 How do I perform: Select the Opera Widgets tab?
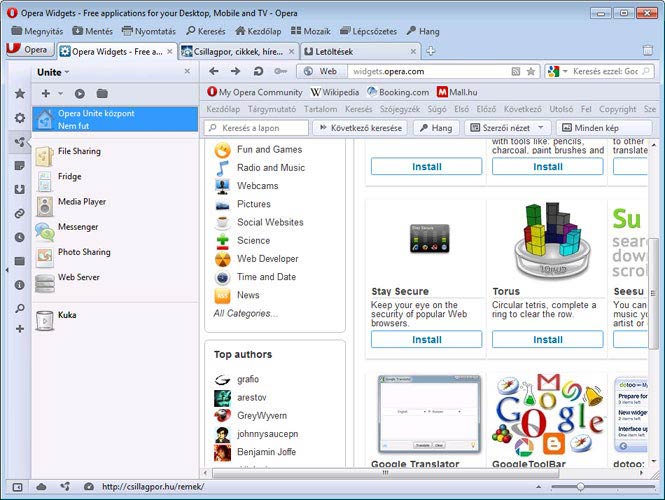117,52
